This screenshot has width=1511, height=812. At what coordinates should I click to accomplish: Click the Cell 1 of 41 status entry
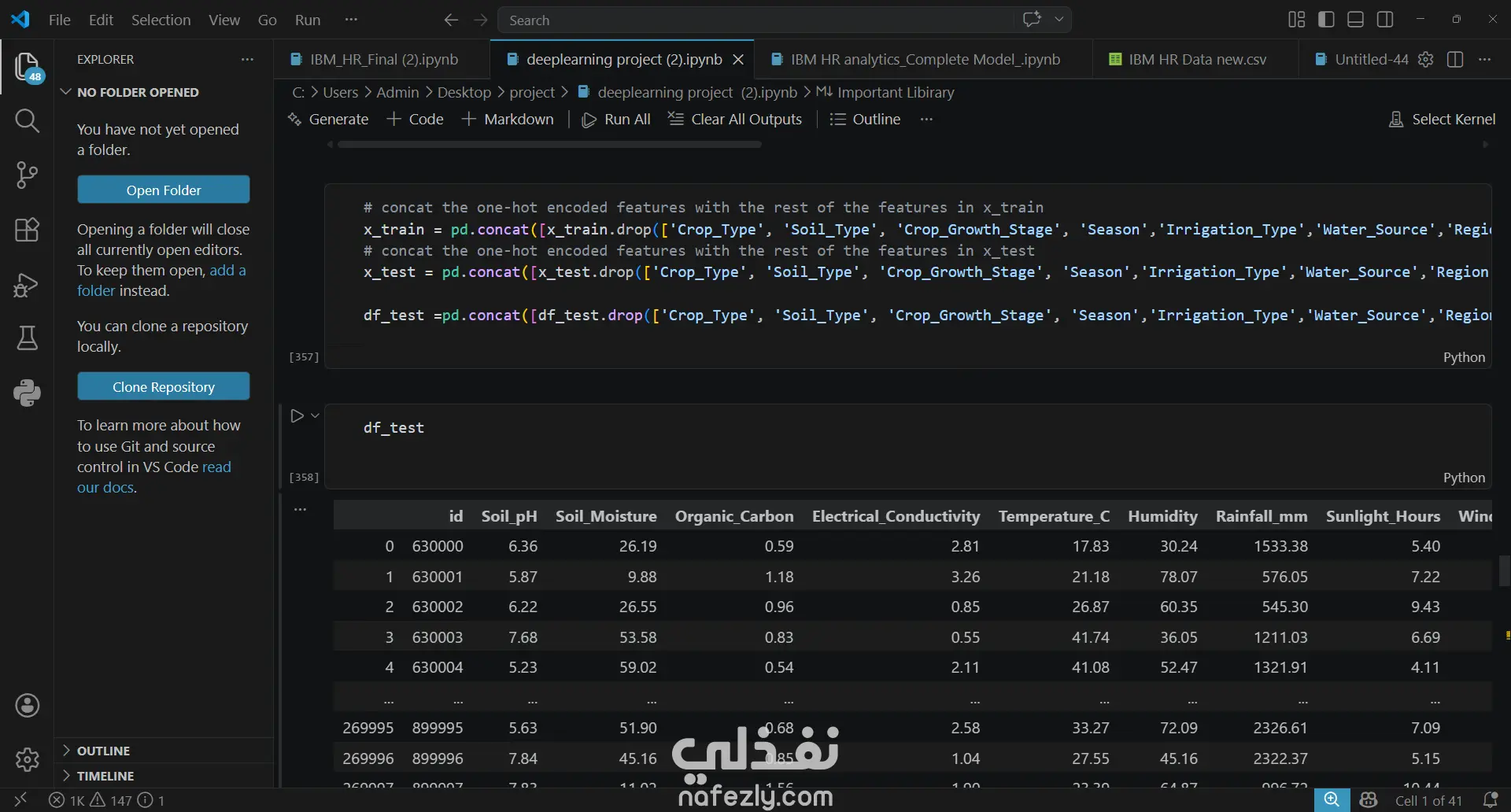tap(1428, 800)
